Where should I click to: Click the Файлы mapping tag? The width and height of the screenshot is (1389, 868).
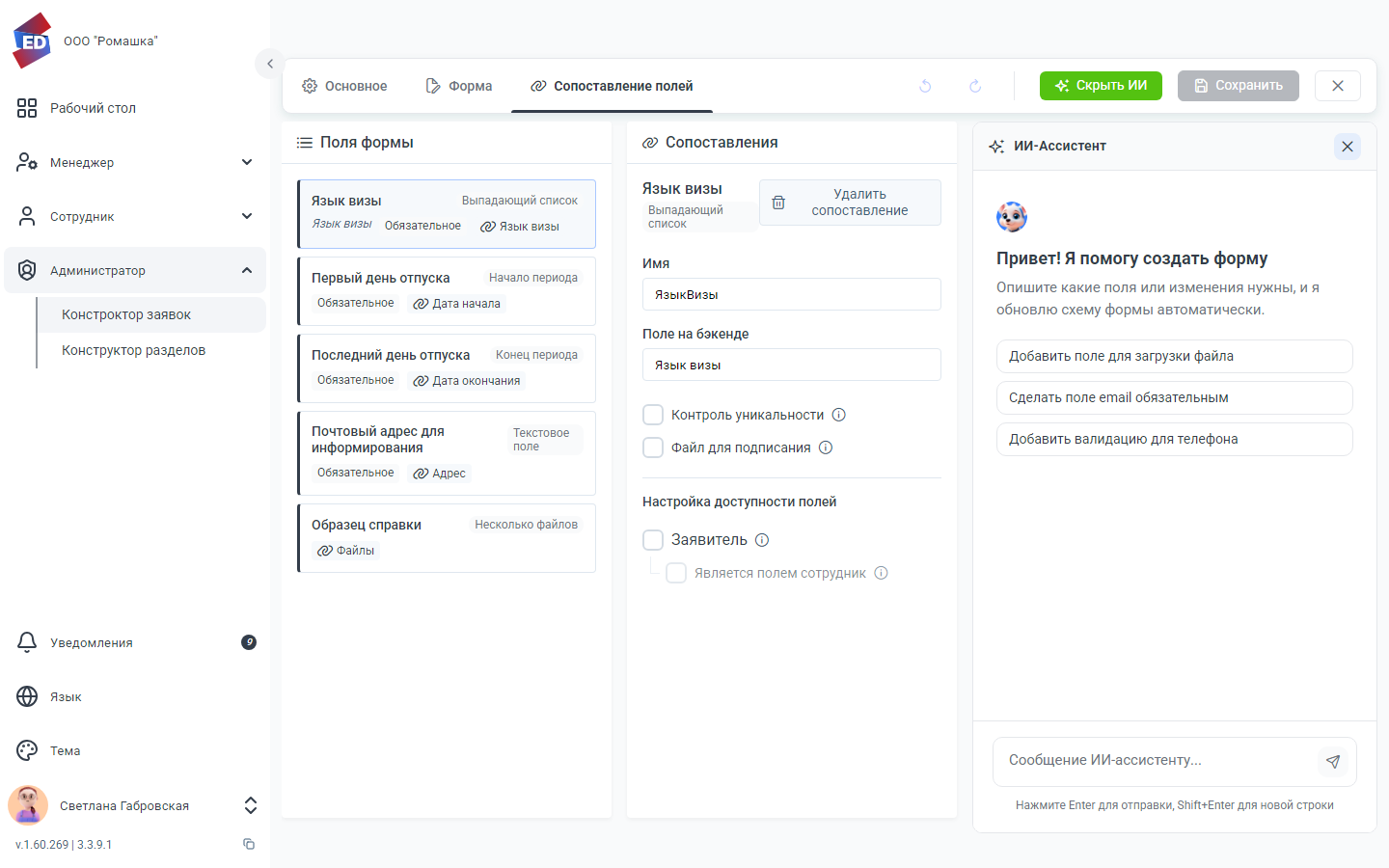coord(346,551)
